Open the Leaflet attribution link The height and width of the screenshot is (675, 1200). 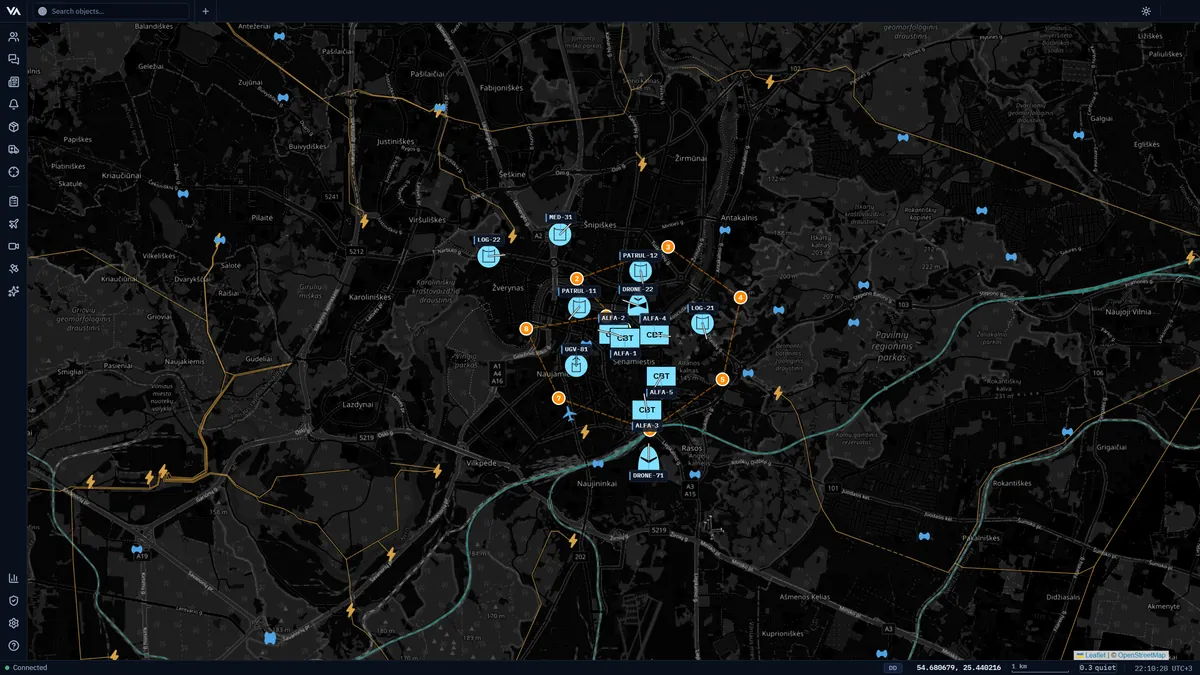pyautogui.click(x=1092, y=655)
